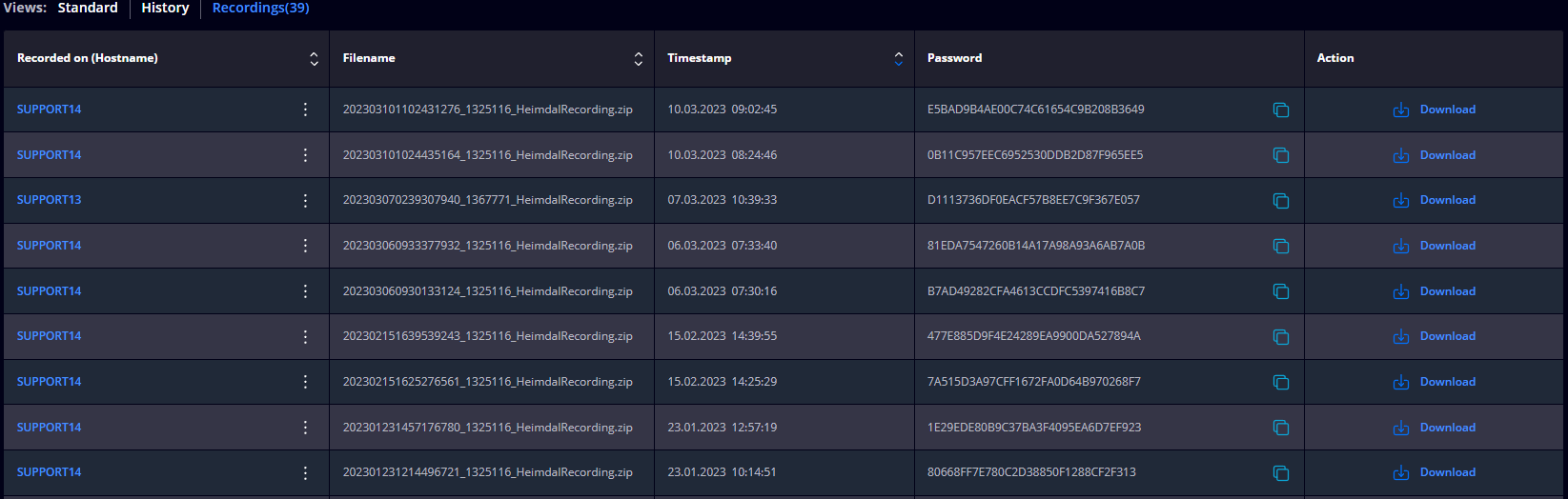Open row menu for 07:33:40 recording
This screenshot has width=1568, height=499.
[x=305, y=246]
